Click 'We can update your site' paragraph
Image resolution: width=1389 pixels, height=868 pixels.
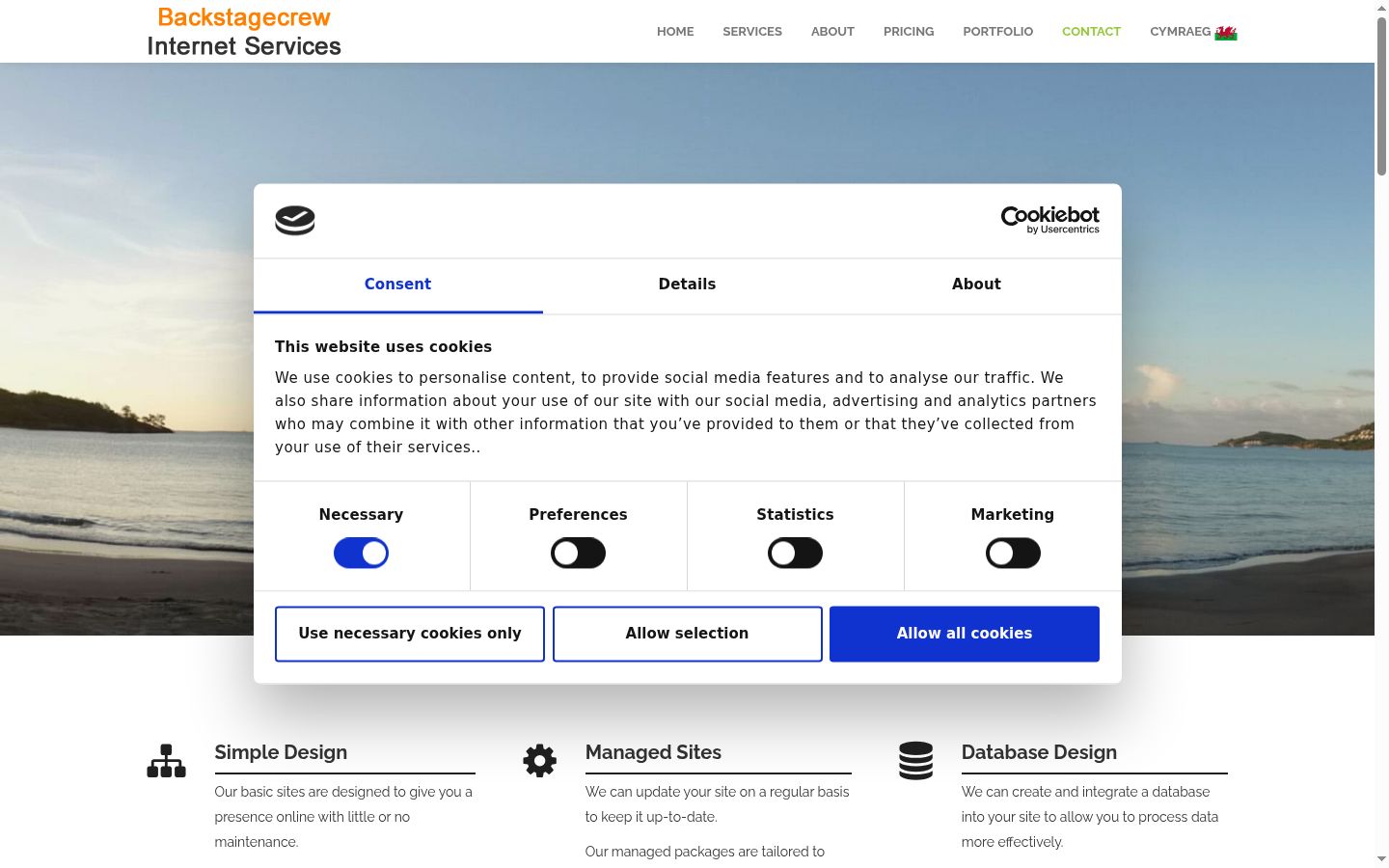tap(718, 804)
